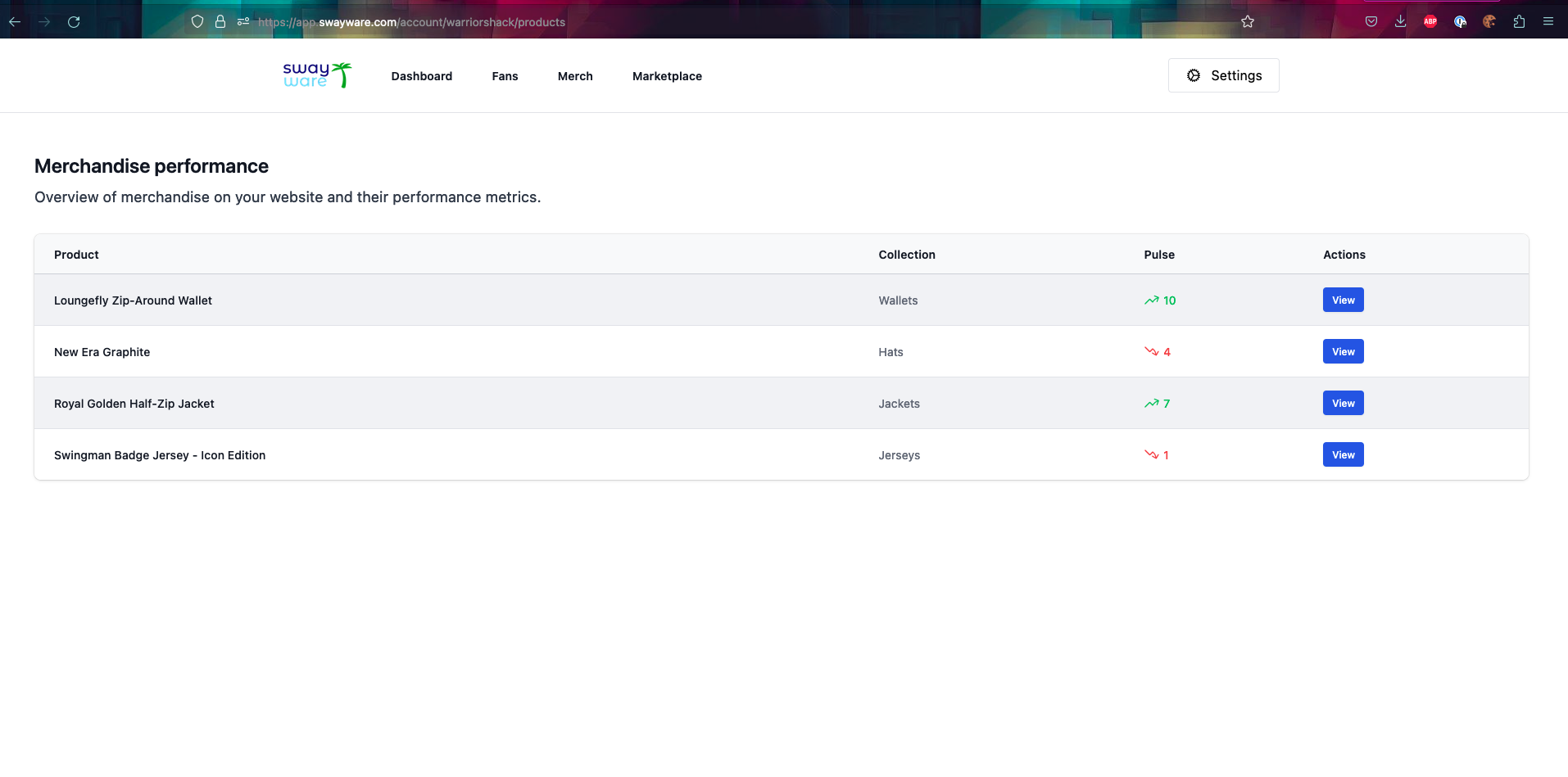View the Loungefly Zip-Around Wallet product

coord(1344,300)
